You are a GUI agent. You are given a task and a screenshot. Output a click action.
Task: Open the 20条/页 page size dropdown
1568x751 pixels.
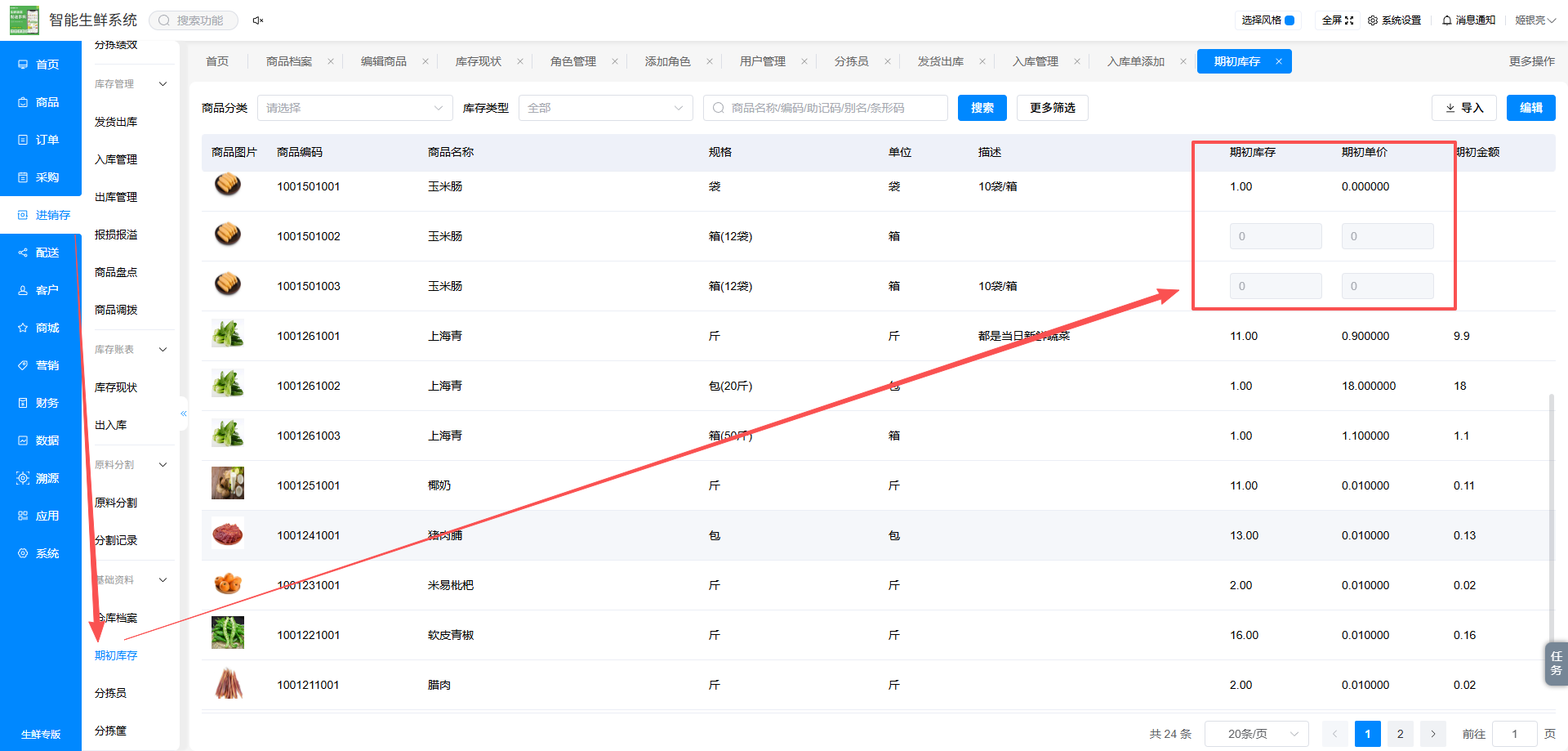coord(1257,734)
